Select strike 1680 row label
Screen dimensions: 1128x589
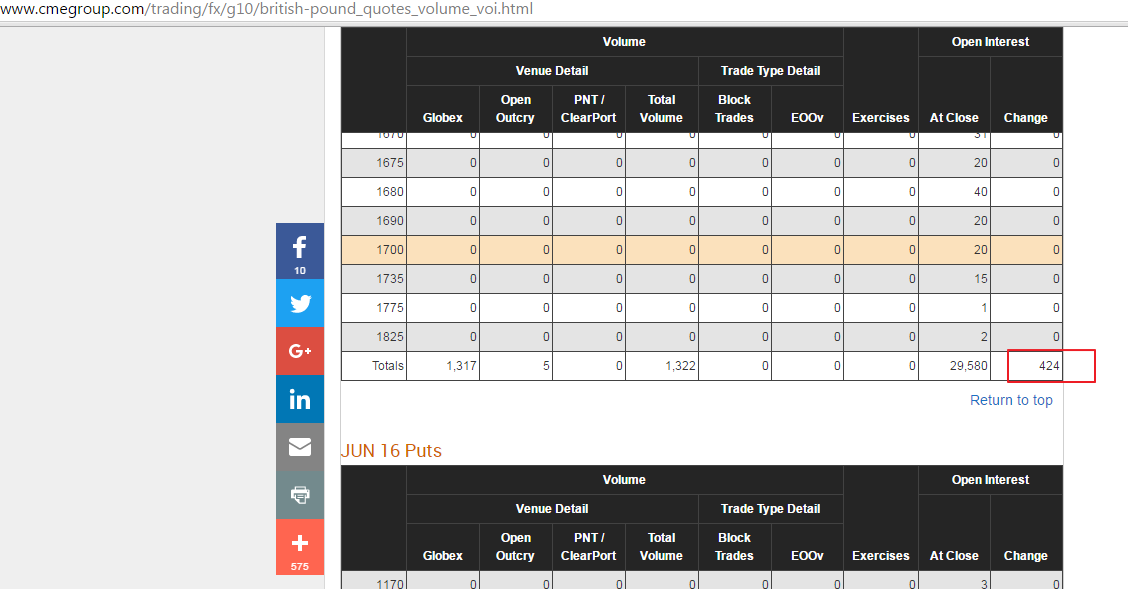389,192
